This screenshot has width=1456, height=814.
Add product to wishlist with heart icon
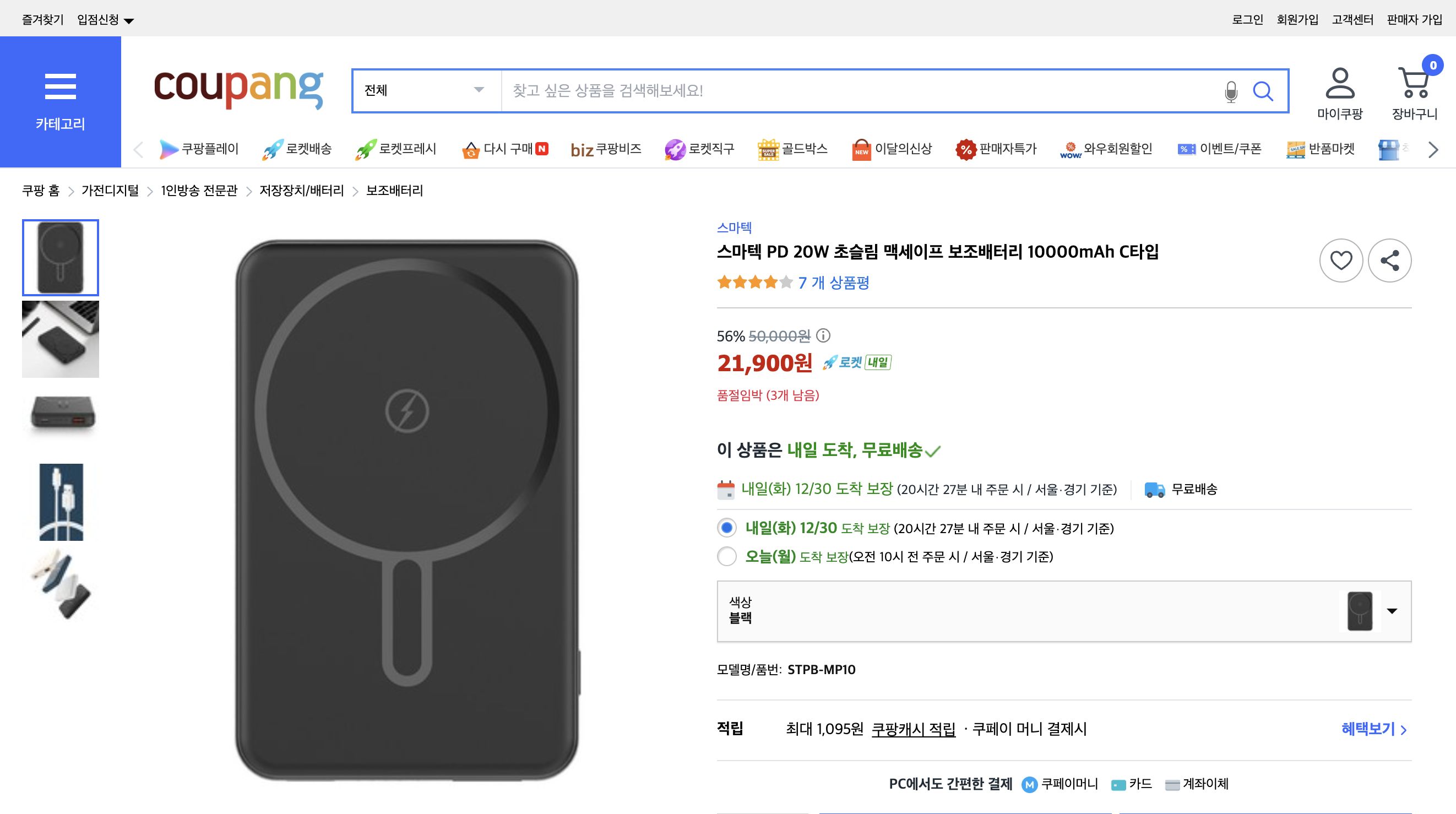coord(1341,261)
